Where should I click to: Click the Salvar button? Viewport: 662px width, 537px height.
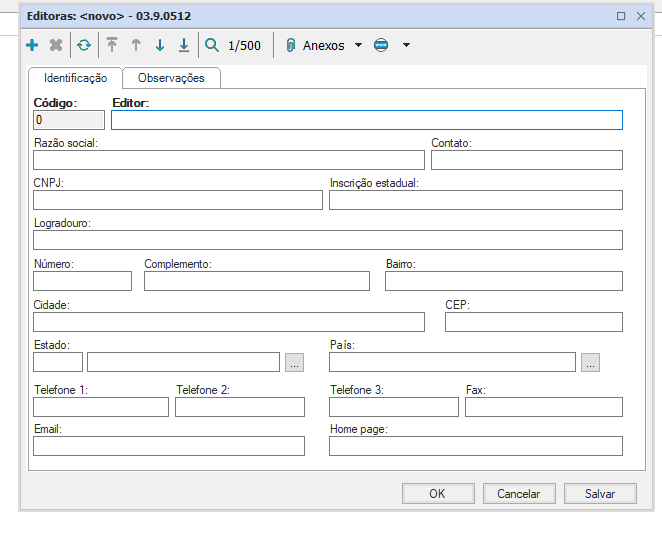(600, 493)
